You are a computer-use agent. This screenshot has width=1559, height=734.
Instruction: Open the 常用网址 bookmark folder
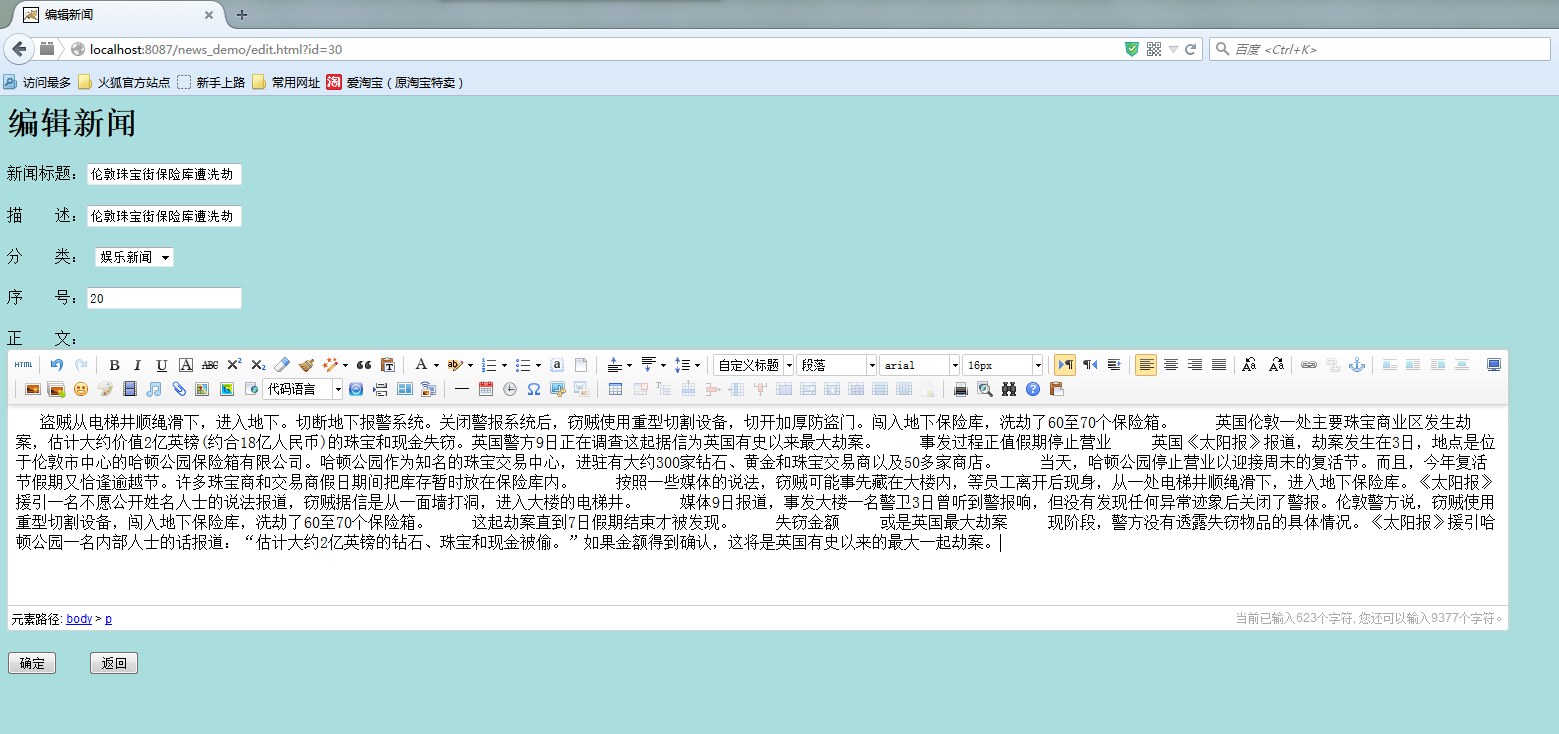coord(286,82)
